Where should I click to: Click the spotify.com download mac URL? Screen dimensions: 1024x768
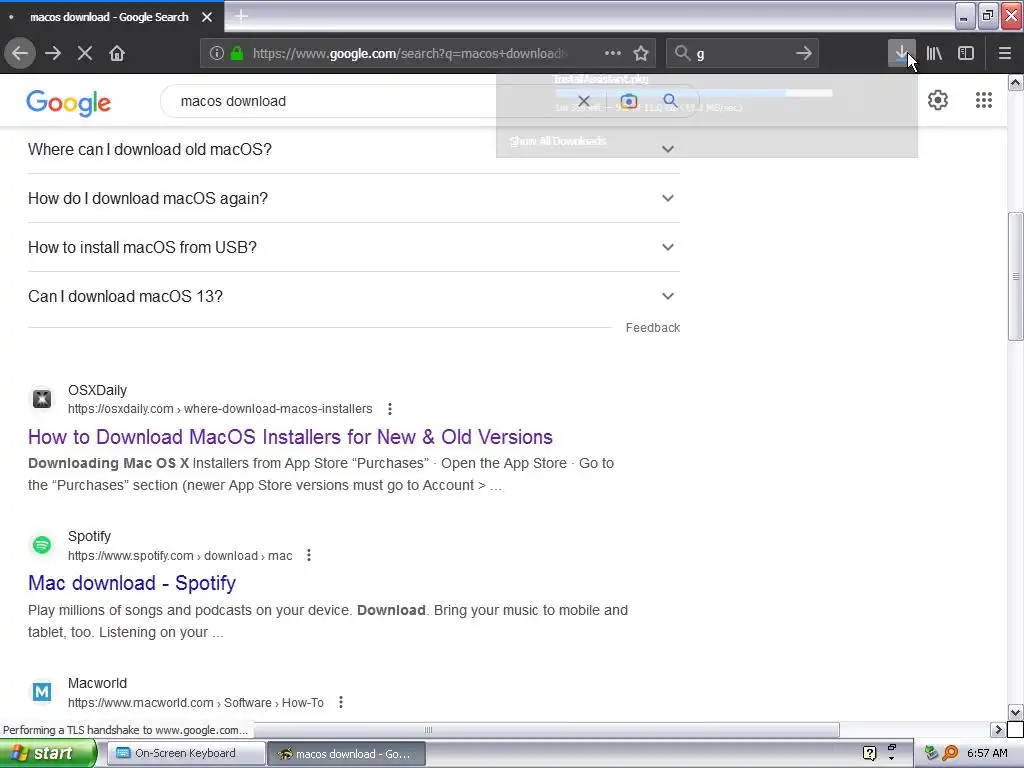pyautogui.click(x=180, y=556)
